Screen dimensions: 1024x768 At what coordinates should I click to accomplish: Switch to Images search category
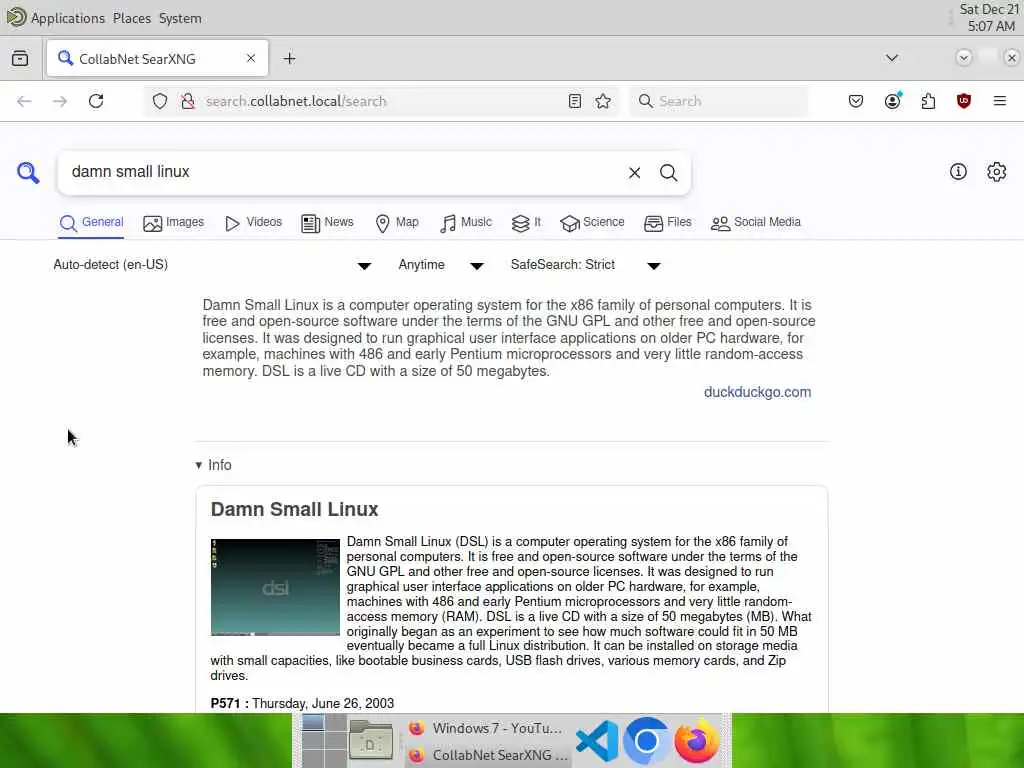(x=174, y=223)
